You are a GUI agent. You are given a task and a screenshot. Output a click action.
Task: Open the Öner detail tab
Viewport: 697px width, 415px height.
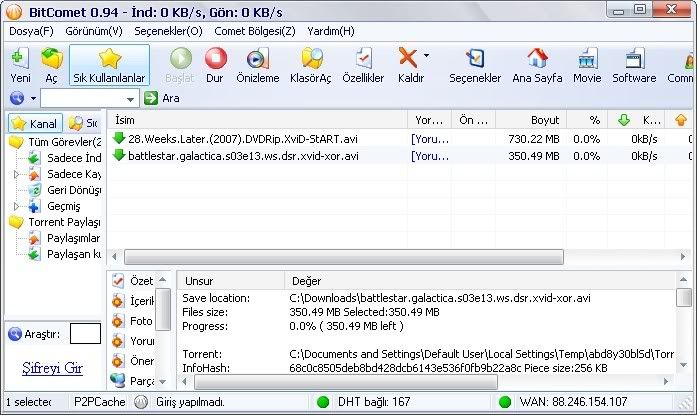coord(132,361)
